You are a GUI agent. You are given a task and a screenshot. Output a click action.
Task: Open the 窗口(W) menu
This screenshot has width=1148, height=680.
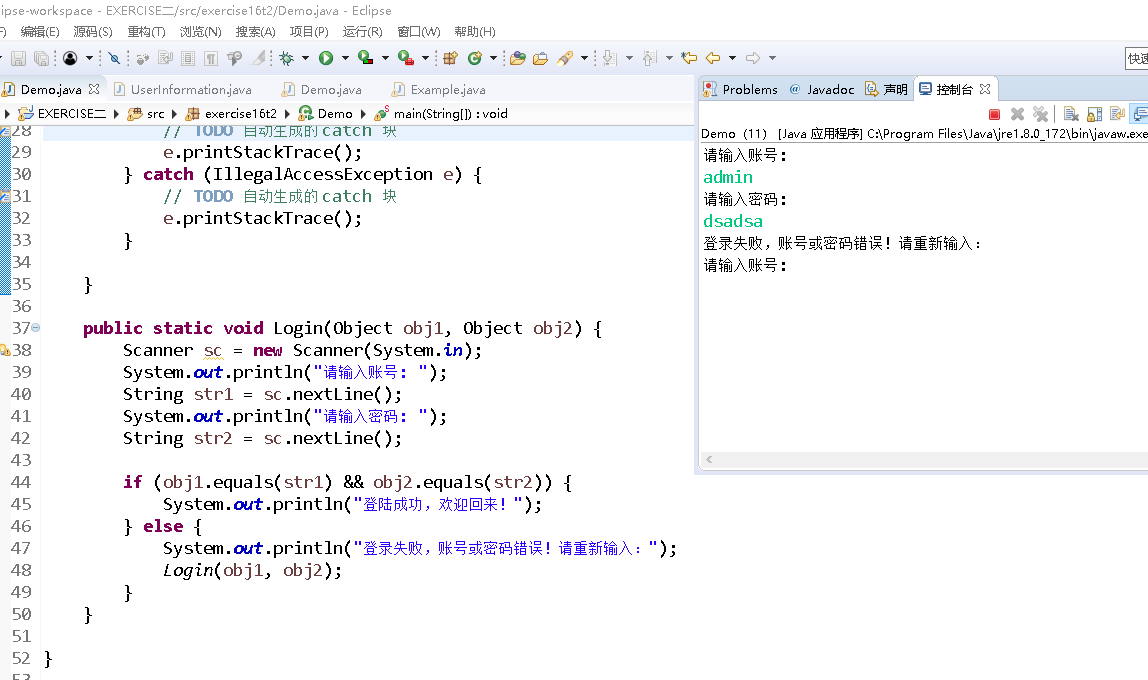[x=419, y=31]
